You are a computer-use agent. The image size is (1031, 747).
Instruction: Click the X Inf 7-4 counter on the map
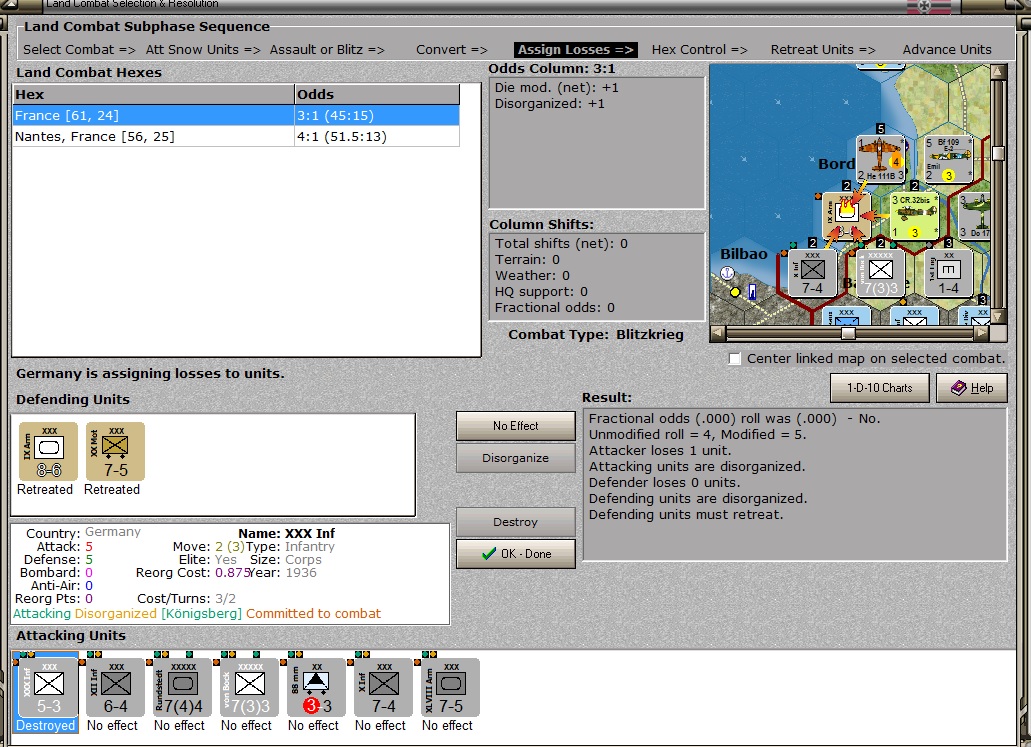pyautogui.click(x=813, y=273)
